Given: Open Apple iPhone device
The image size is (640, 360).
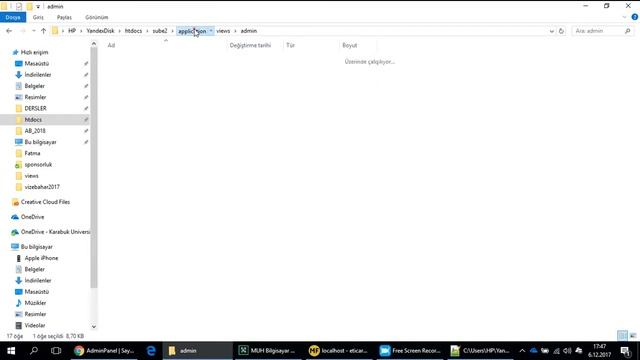Looking at the screenshot, I should (x=41, y=258).
